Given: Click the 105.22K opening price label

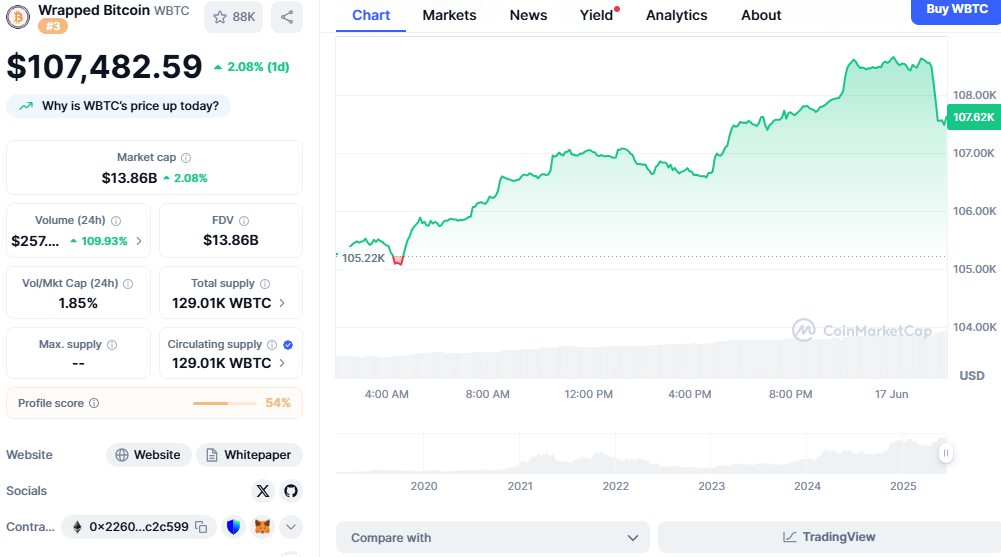Looking at the screenshot, I should pos(363,258).
